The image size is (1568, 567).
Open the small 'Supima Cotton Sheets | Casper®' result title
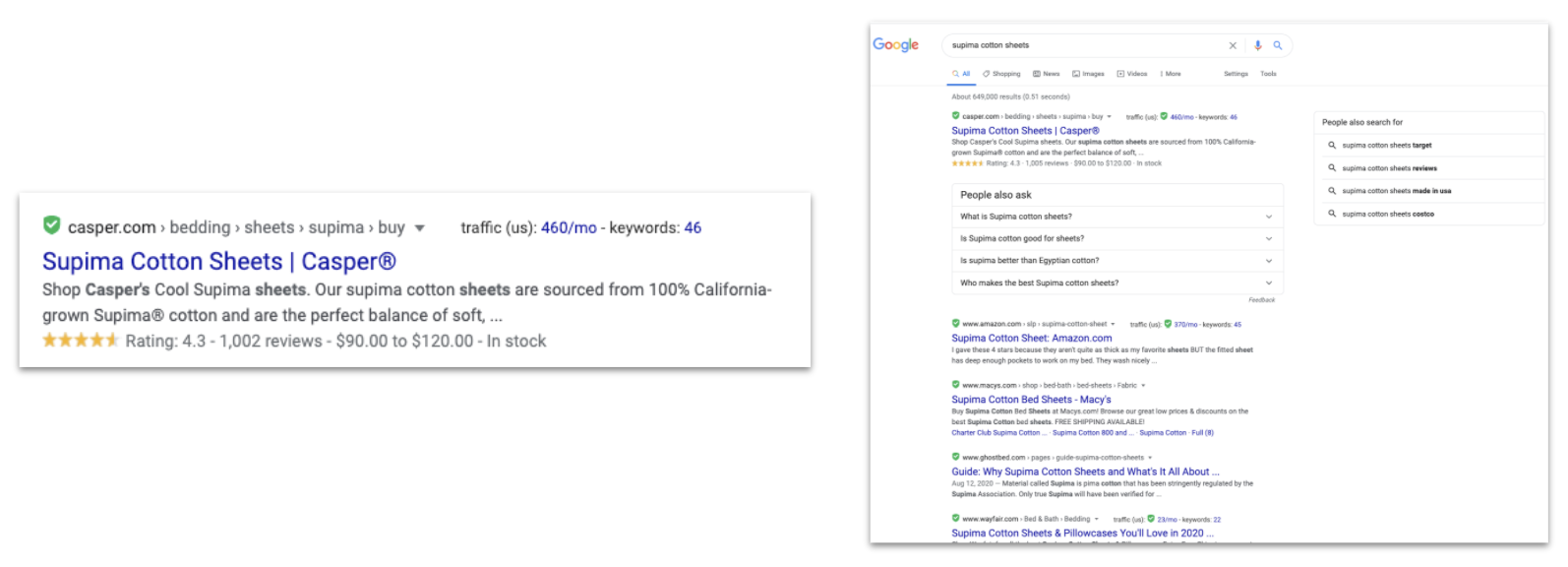[x=1025, y=131]
